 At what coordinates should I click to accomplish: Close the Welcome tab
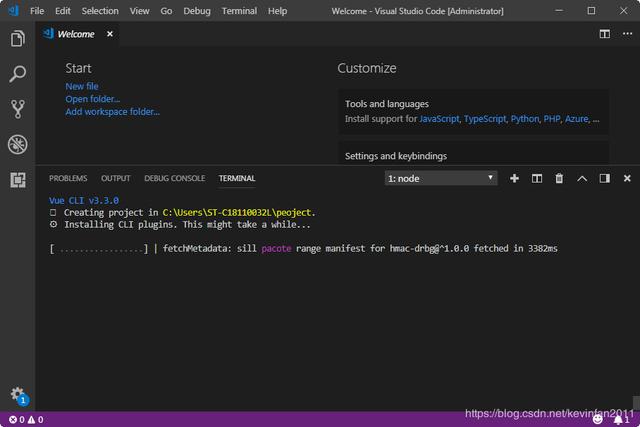point(110,34)
